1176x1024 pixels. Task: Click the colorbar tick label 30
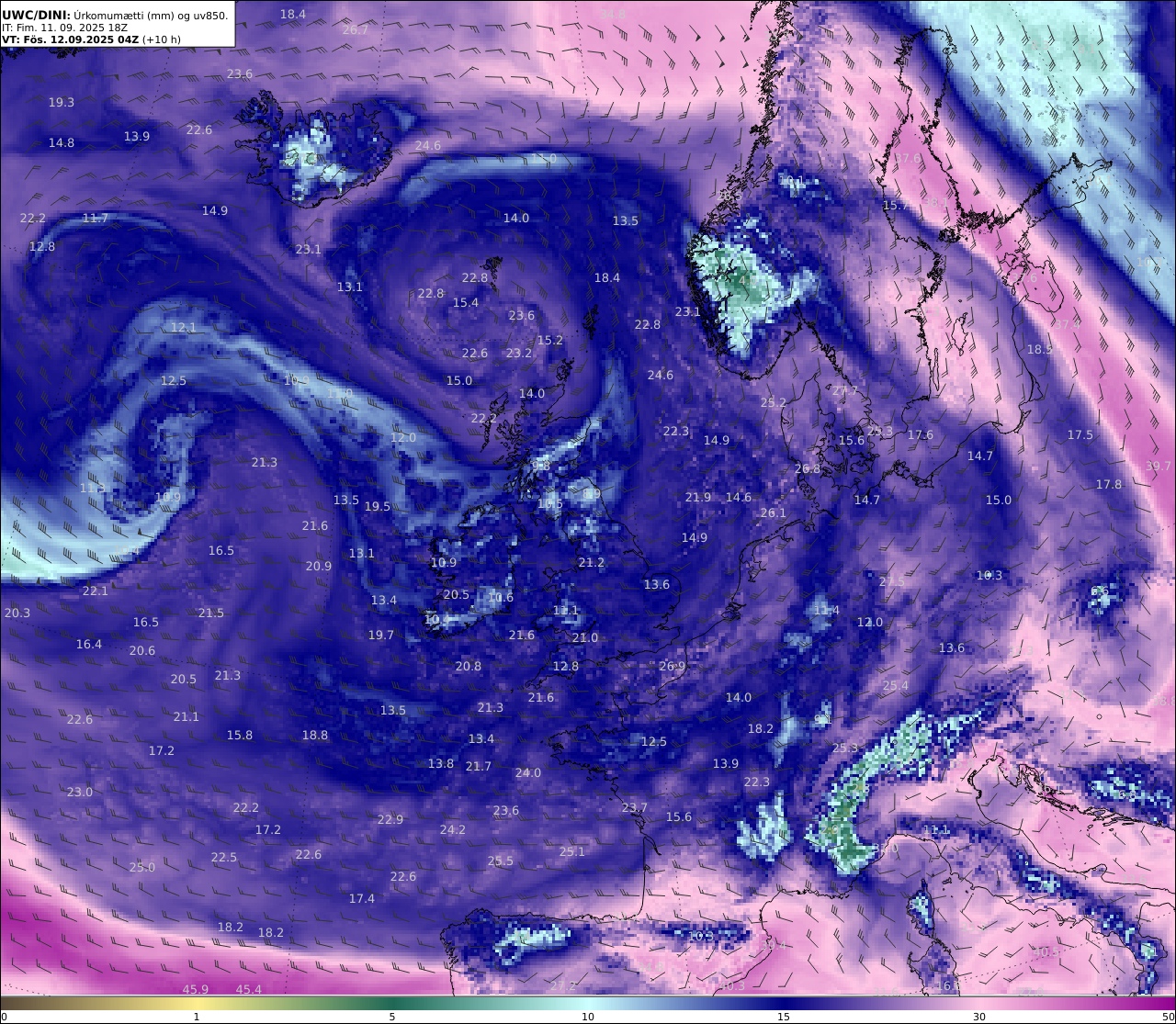(x=979, y=1016)
